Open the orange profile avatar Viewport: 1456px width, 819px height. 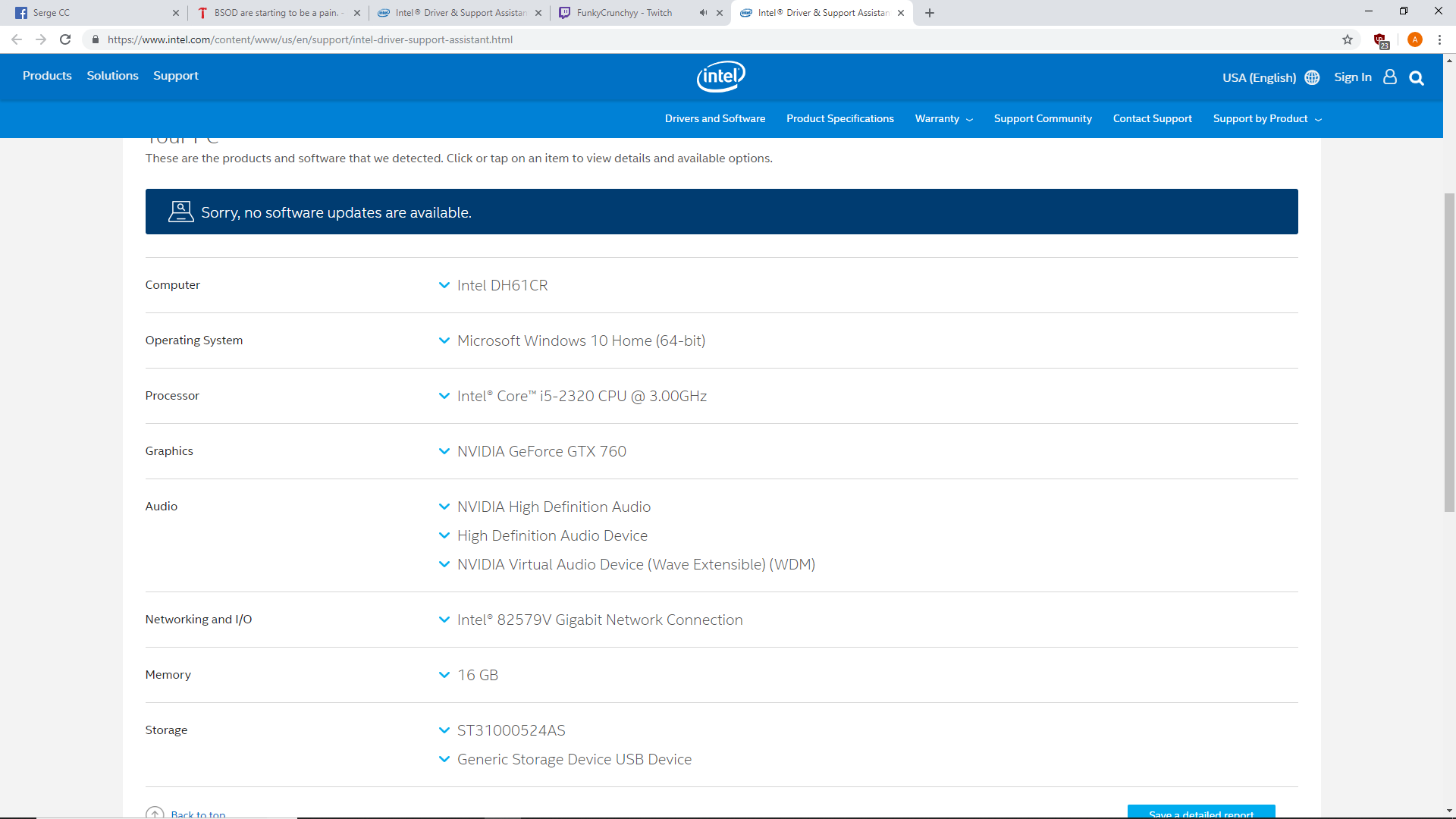[1414, 39]
